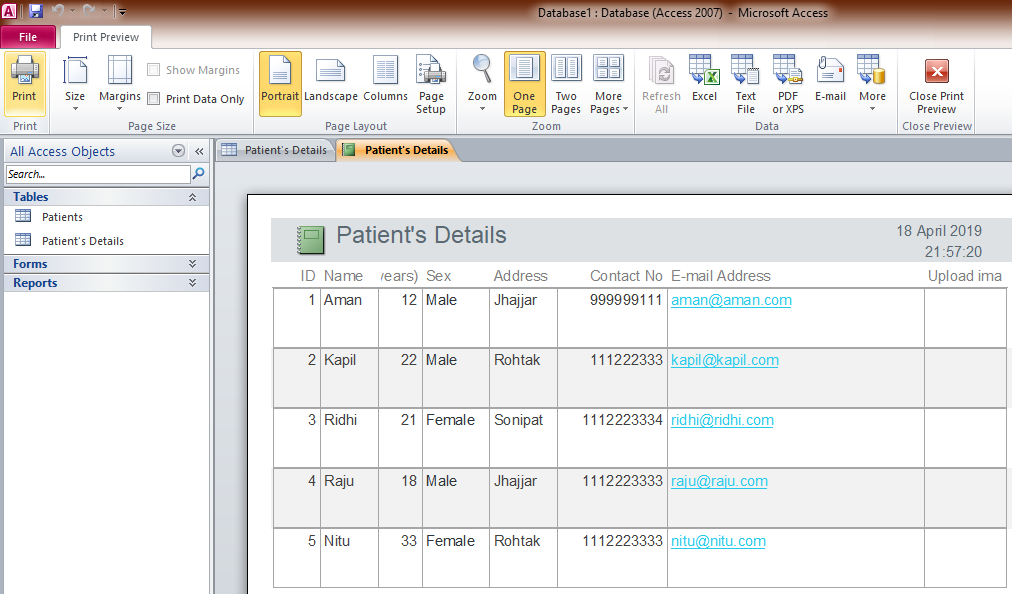Viewport: 1012px width, 594px height.
Task: Expand the Forms section in navigation pane
Action: tap(30, 263)
